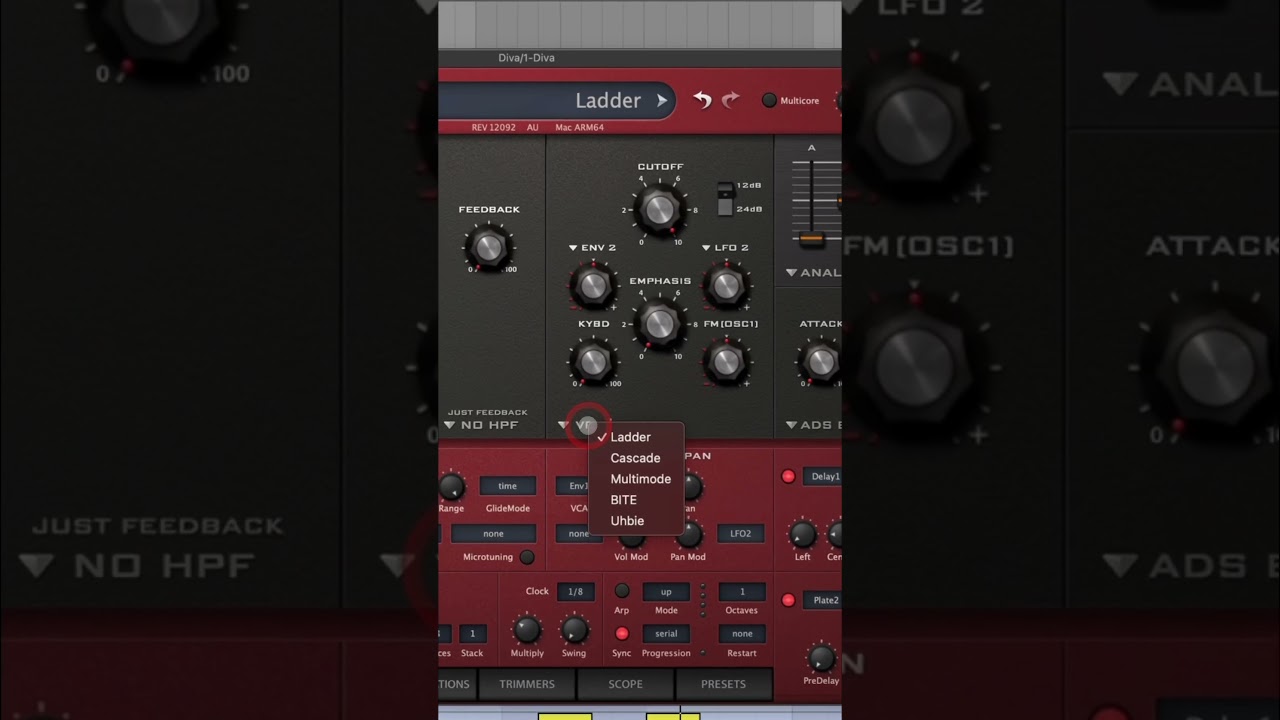Viewport: 1280px width, 720px height.
Task: Switch to the PRESETS tab
Action: [x=723, y=684]
